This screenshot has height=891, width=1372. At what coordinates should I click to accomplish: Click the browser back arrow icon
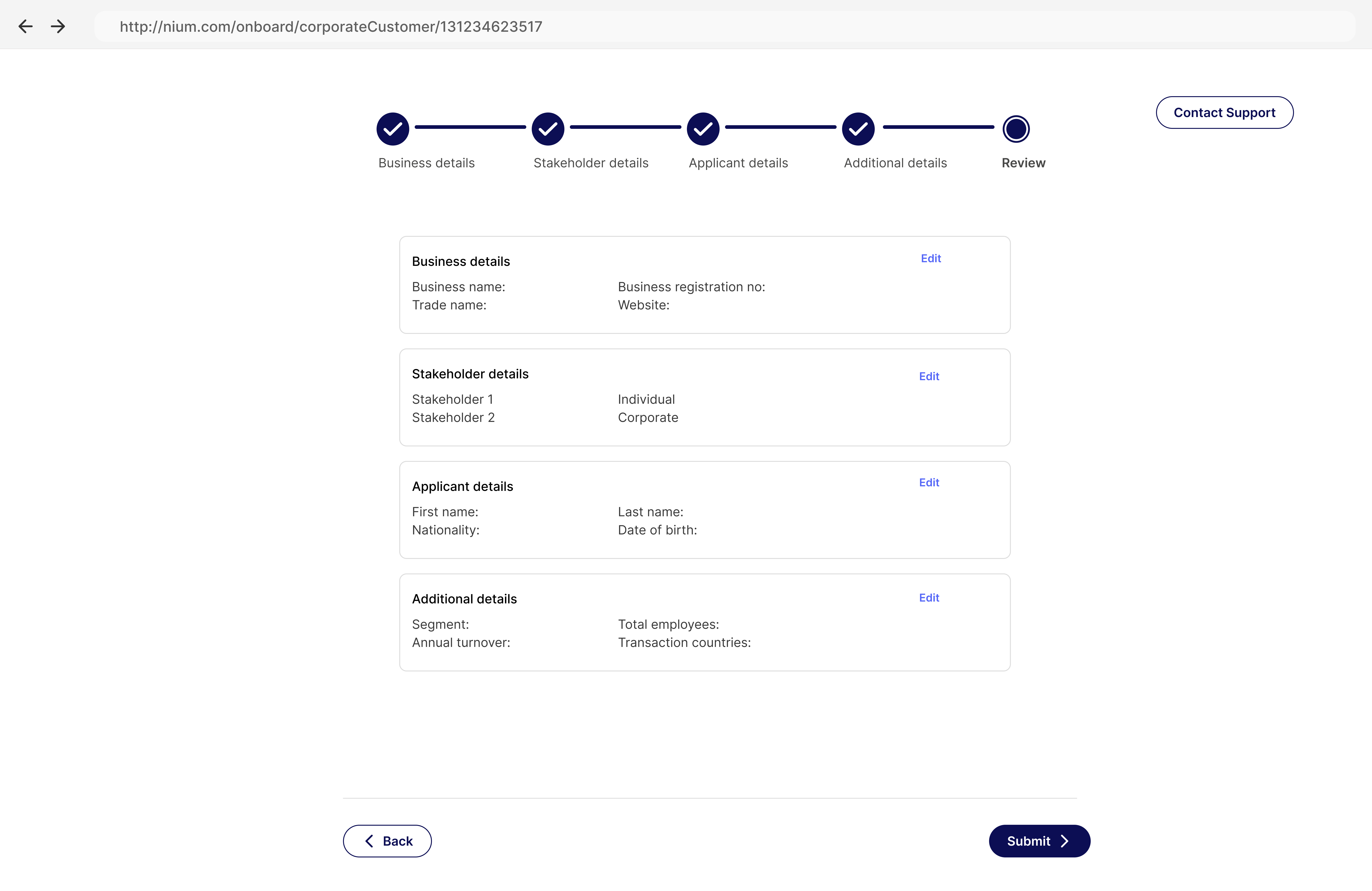point(25,27)
